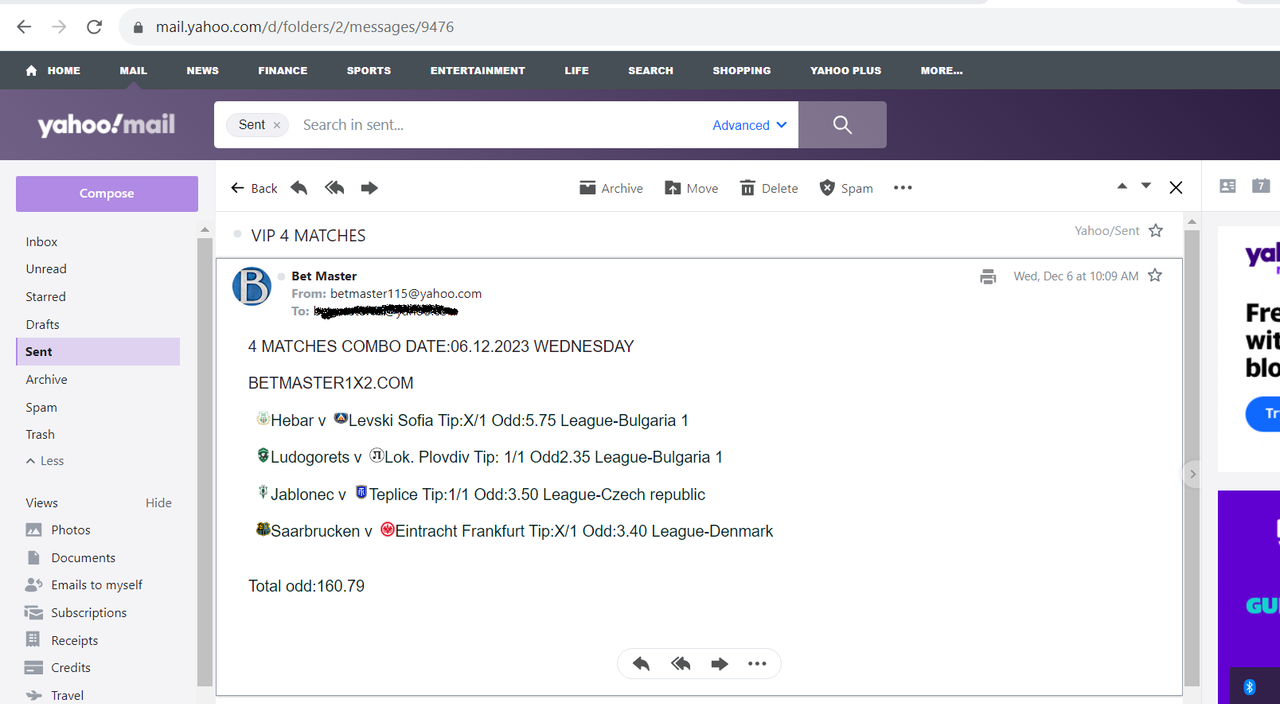Go to next message down arrow
This screenshot has height=704, width=1280.
tap(1146, 186)
